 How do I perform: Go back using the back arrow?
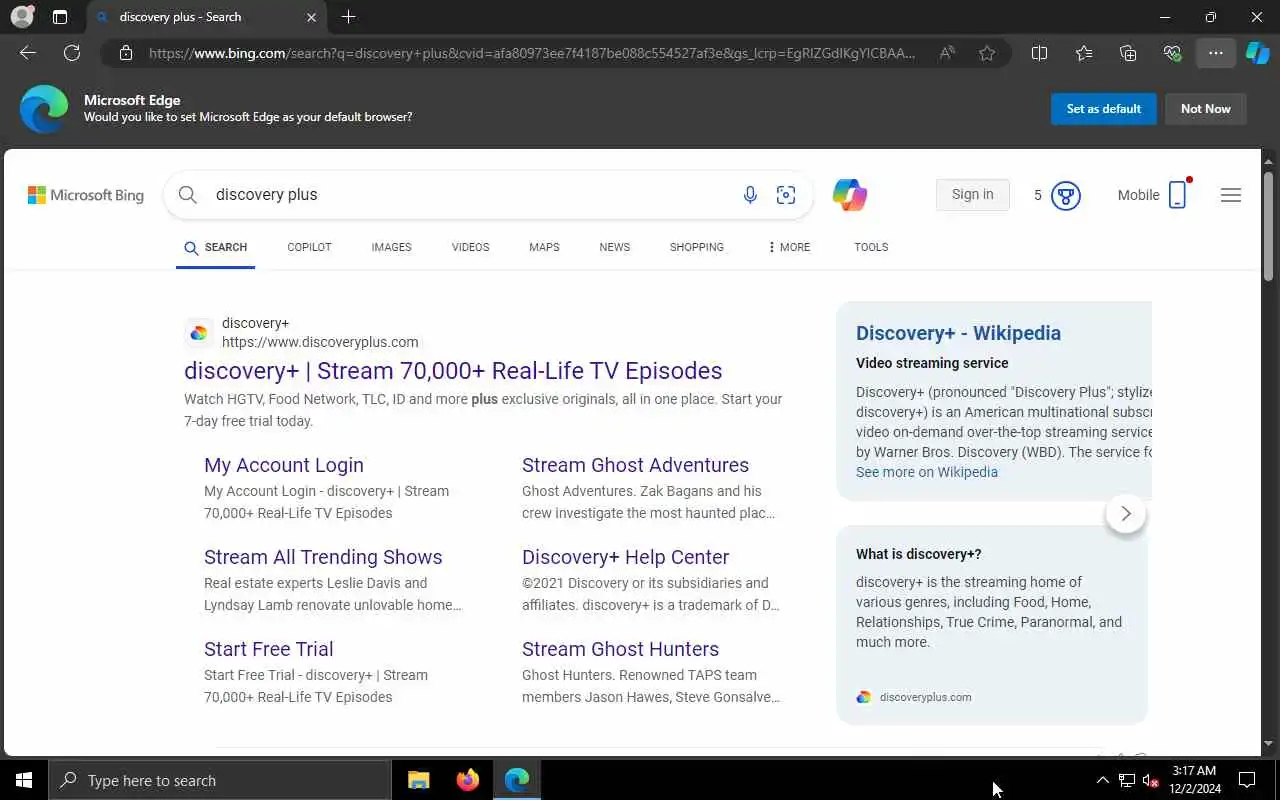28,53
